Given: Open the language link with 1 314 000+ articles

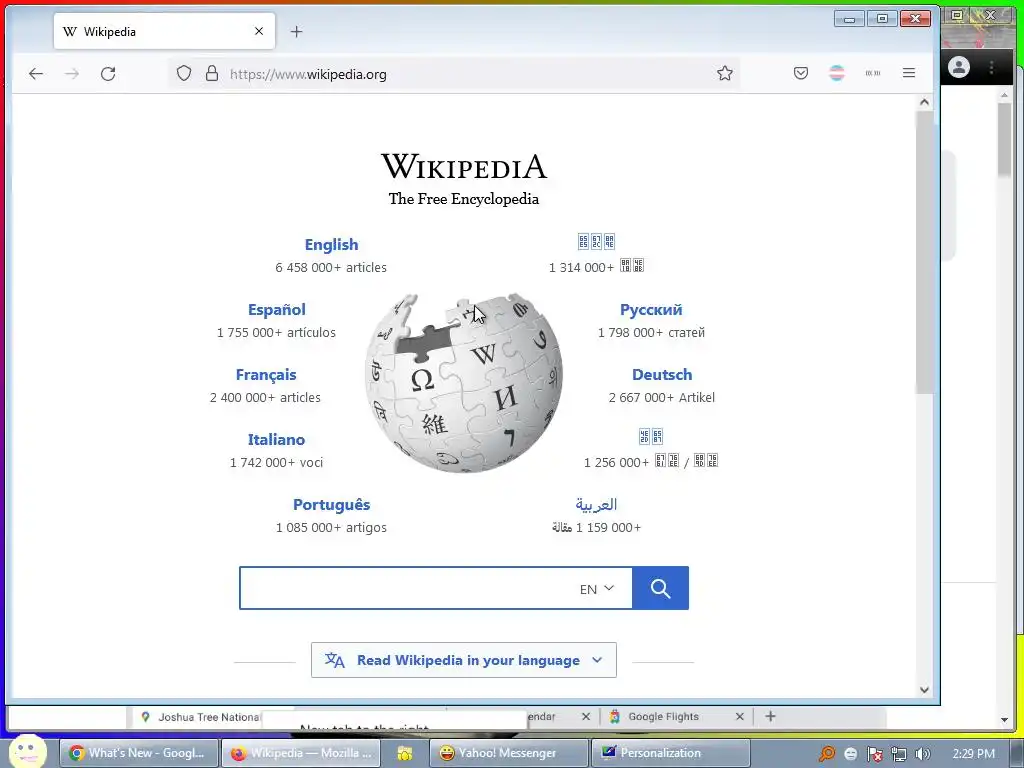Looking at the screenshot, I should pyautogui.click(x=596, y=242).
